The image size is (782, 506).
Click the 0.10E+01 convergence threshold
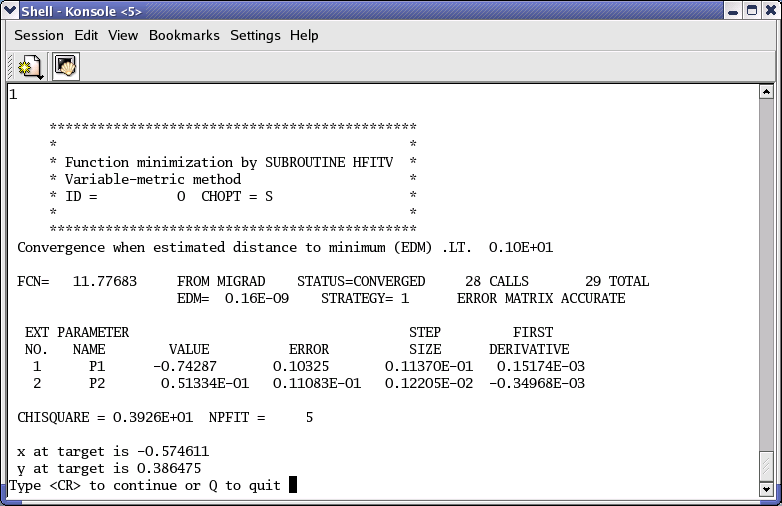pyautogui.click(x=521, y=248)
